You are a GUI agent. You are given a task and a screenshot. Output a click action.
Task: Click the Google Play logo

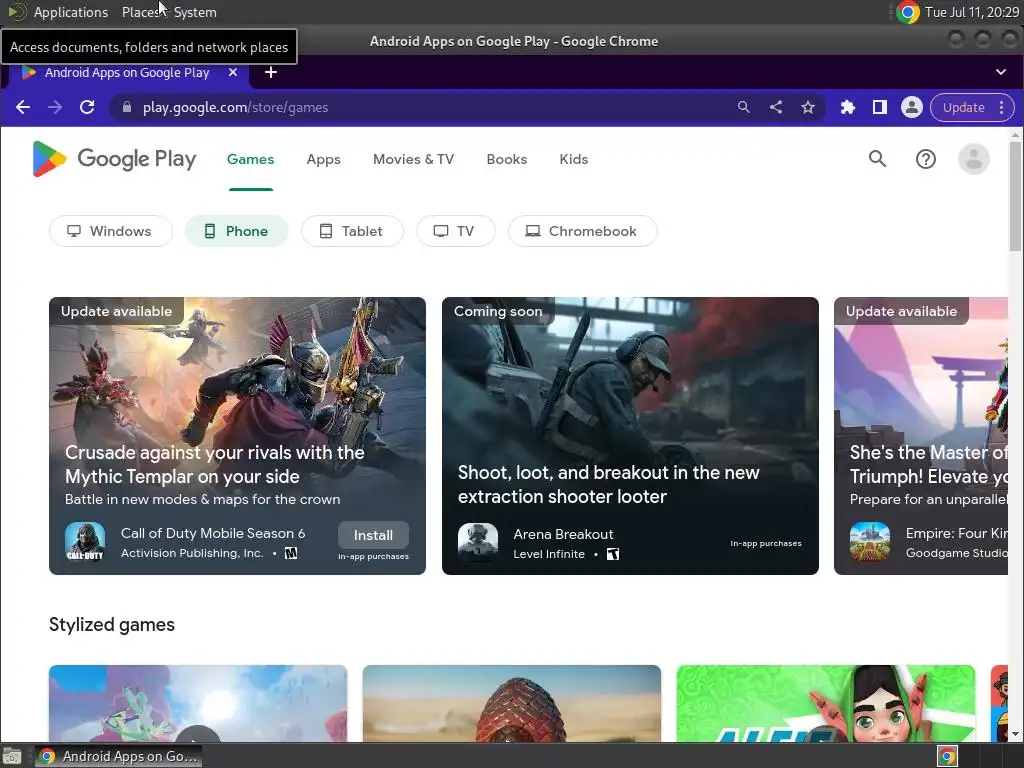coord(114,159)
